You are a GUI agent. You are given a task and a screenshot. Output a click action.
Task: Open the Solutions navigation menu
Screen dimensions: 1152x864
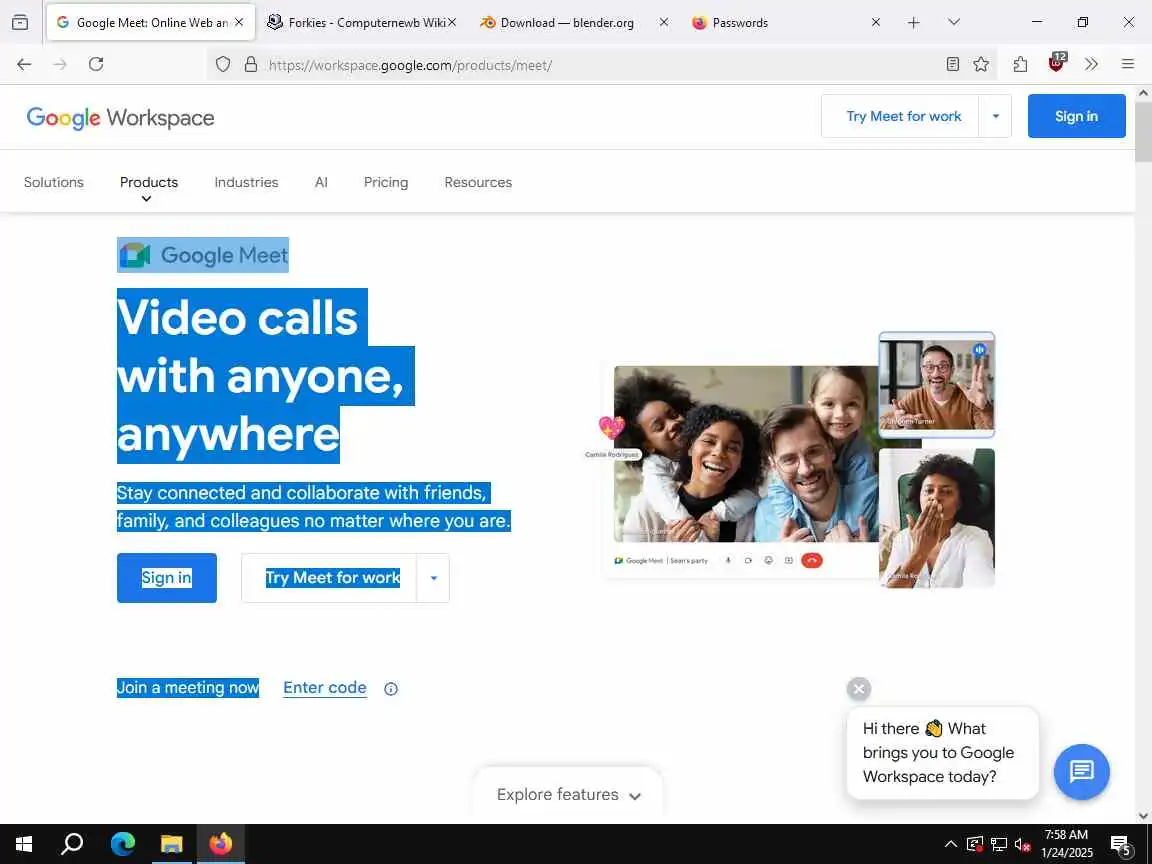tap(54, 182)
